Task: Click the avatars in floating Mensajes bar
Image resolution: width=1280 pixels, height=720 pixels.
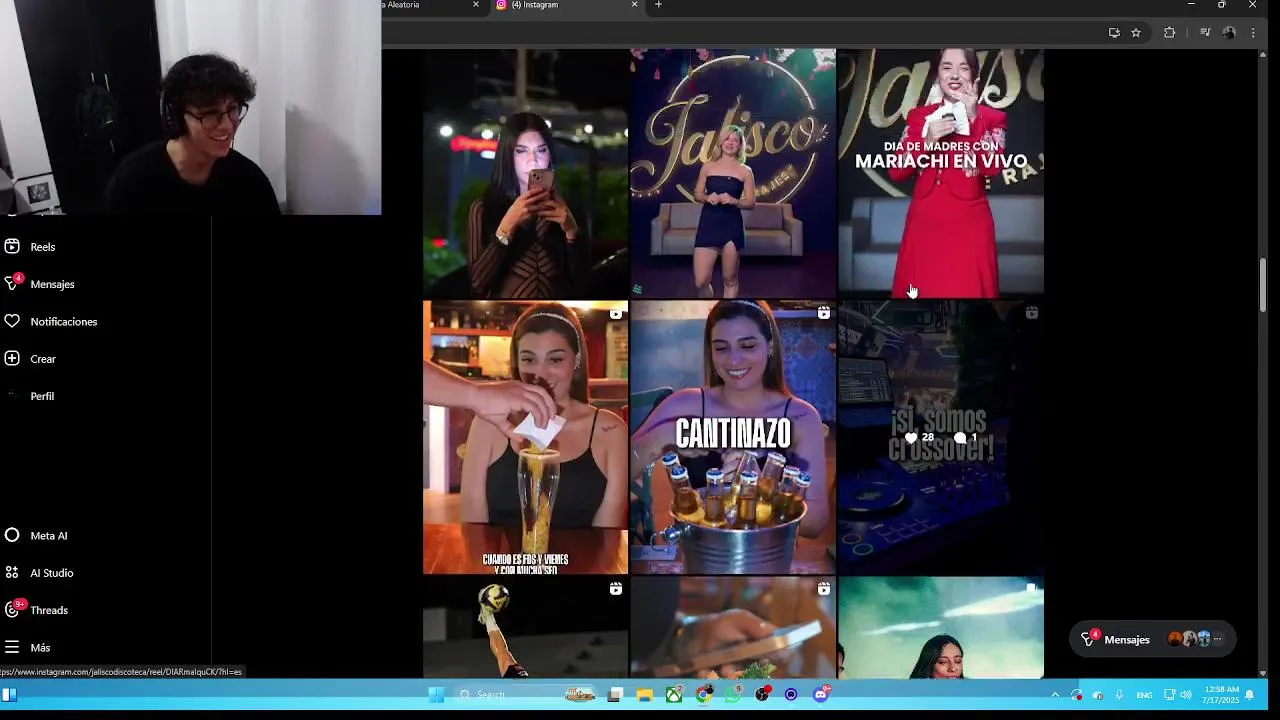Action: click(x=1189, y=639)
